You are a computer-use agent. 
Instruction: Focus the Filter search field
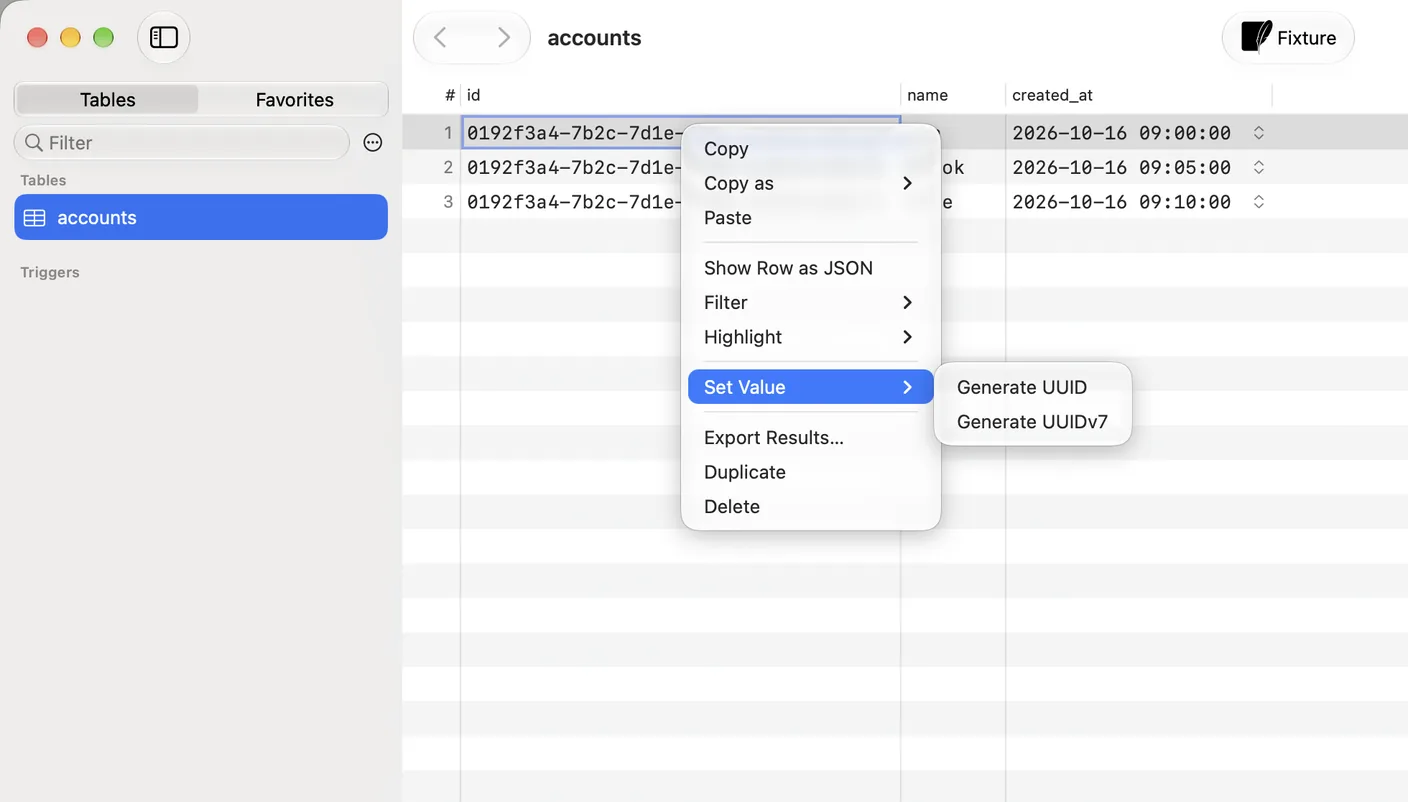182,143
